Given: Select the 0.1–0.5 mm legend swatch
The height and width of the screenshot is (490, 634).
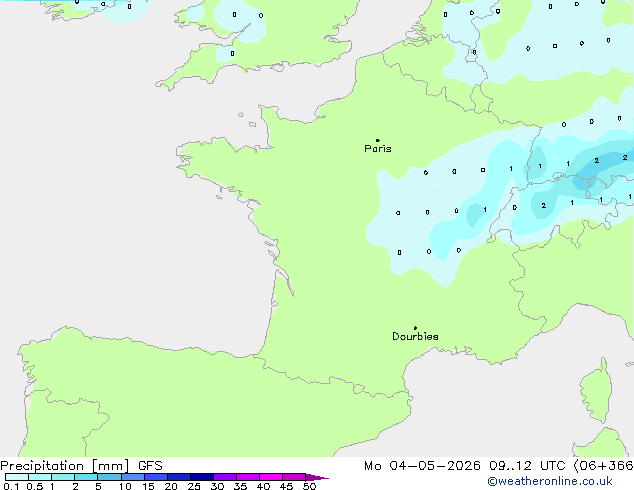Looking at the screenshot, I should pos(17,477).
